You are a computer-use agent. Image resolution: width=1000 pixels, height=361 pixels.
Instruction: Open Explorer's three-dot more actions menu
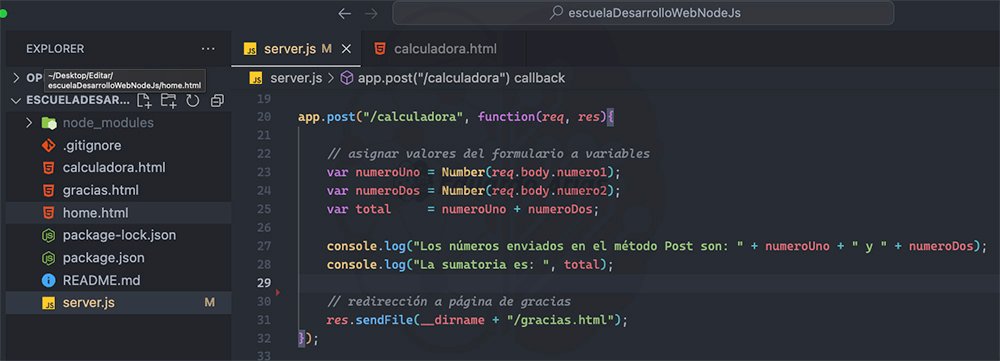208,49
